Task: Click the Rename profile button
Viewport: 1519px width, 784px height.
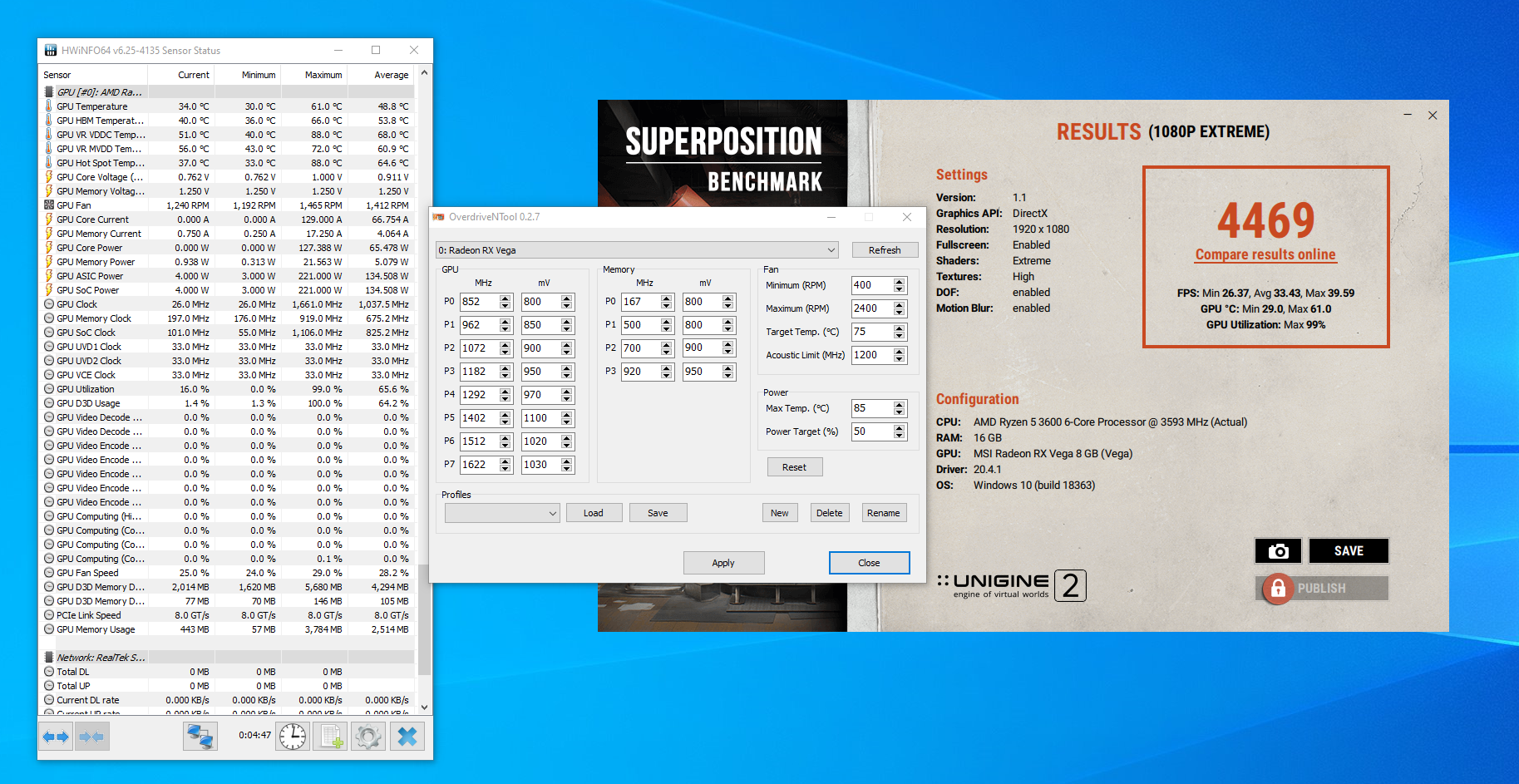Action: coord(884,513)
